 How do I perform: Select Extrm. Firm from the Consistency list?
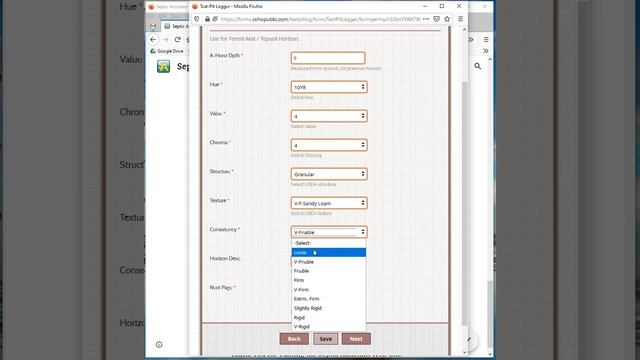coord(329,299)
